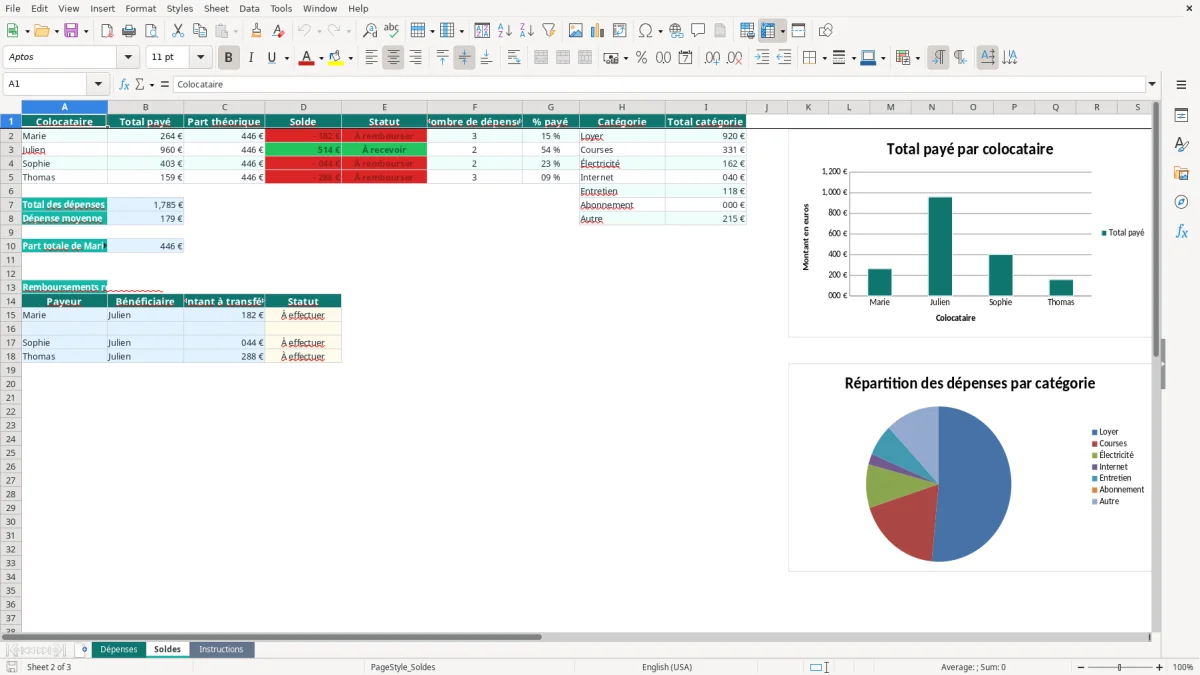This screenshot has width=1200, height=675.
Task: Click the Save document icon
Action: [71, 31]
